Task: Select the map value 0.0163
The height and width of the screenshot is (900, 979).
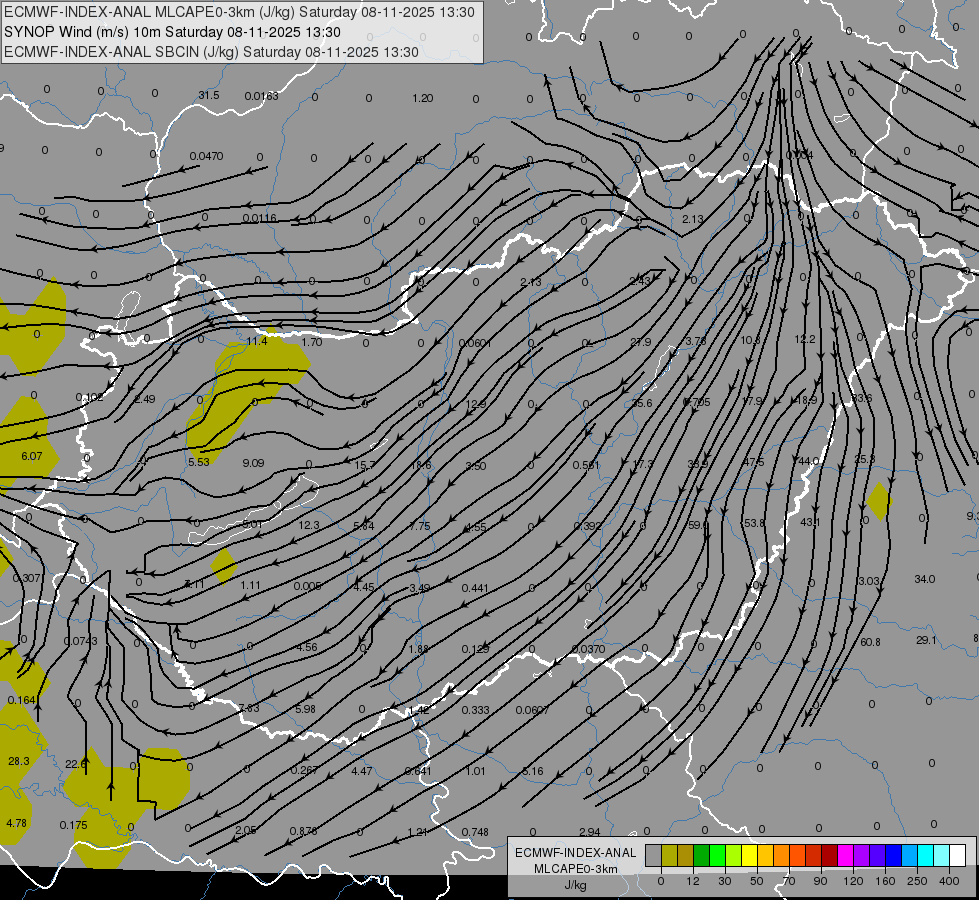Action: point(262,96)
